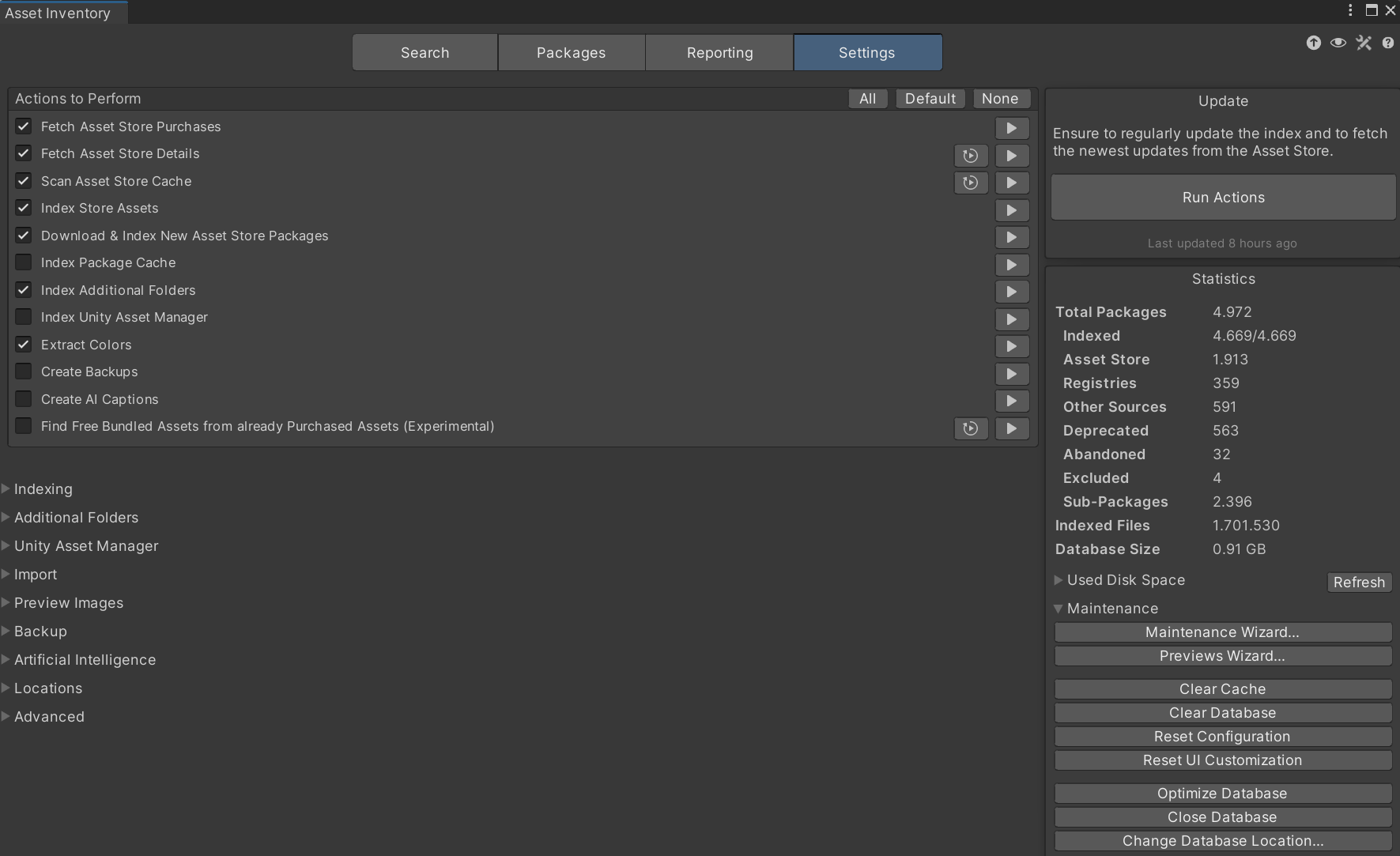Click the upload arrow icon in header
Screen dimensions: 1400x856
click(1314, 43)
